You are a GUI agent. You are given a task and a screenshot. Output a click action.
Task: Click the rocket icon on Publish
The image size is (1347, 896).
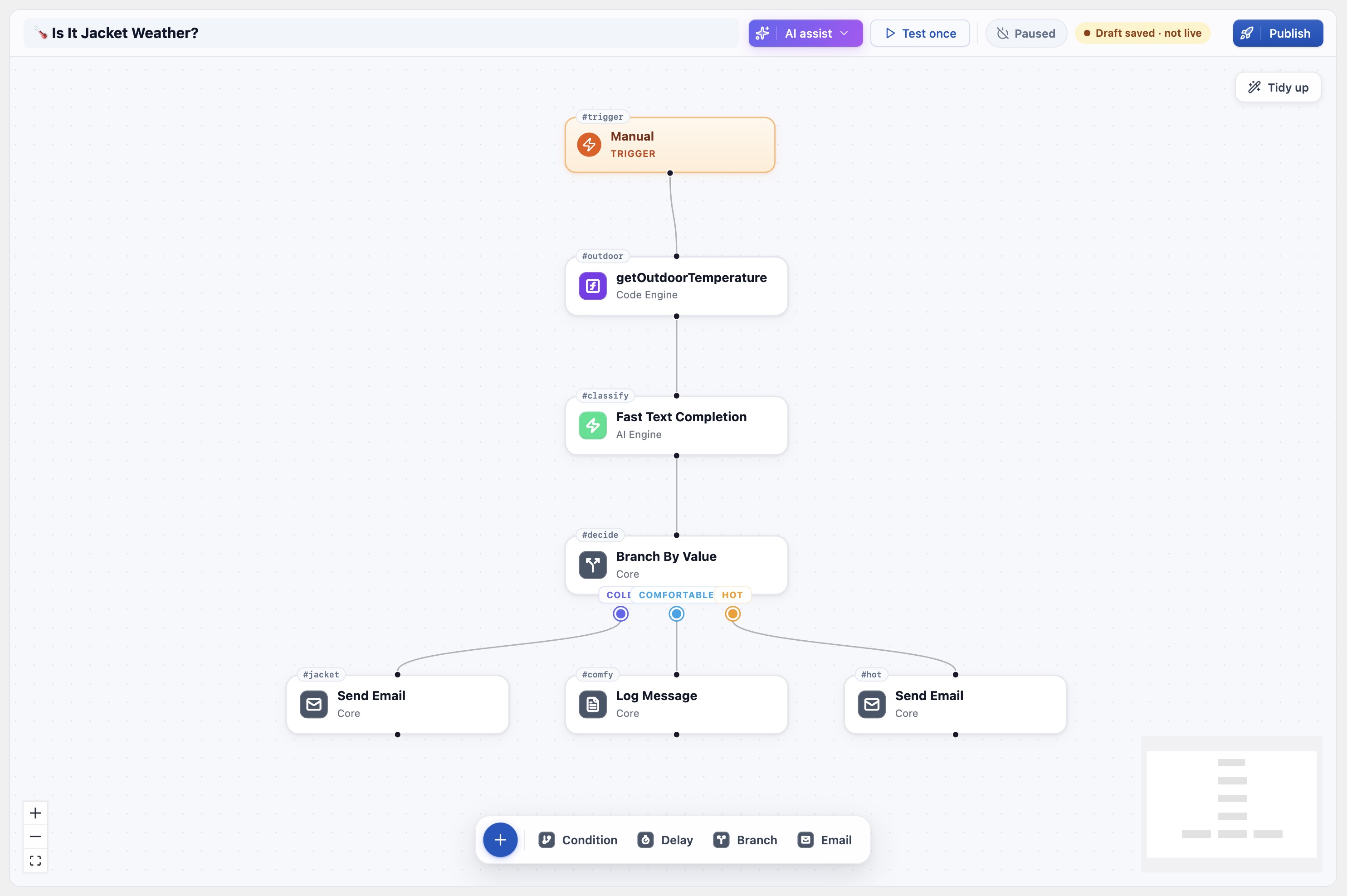[x=1246, y=33]
